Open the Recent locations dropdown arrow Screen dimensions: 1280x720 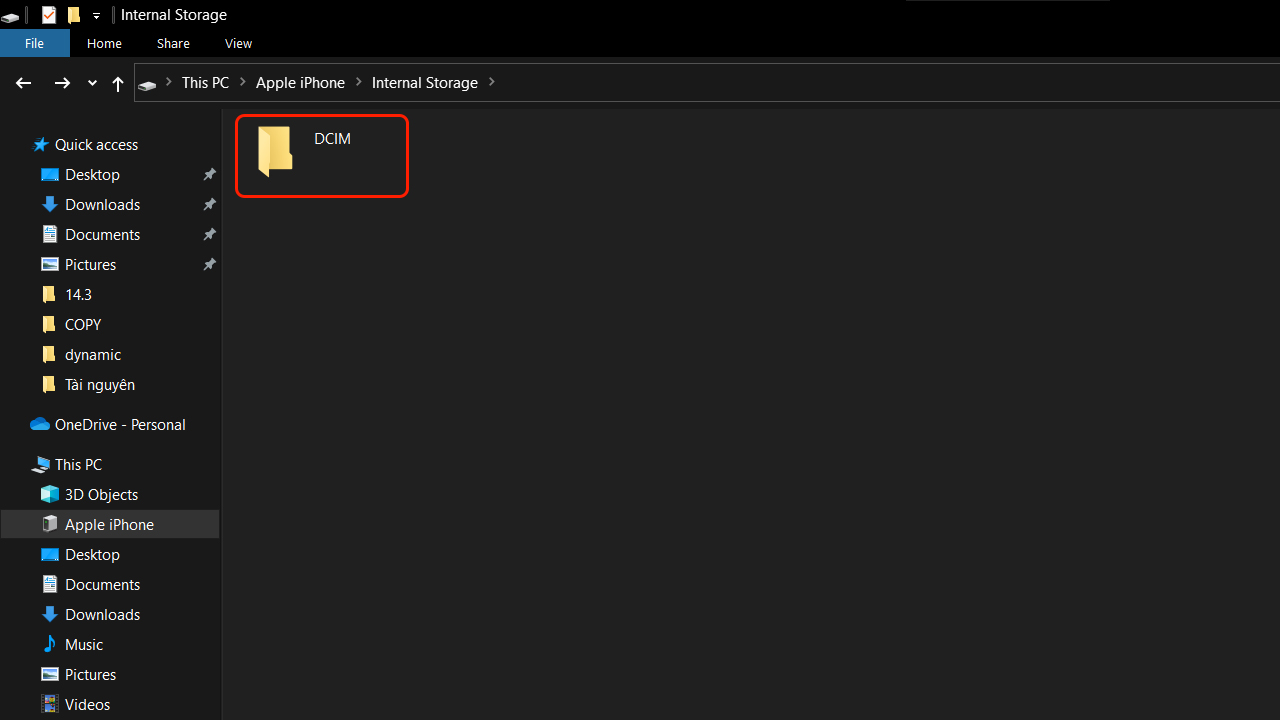[x=92, y=84]
